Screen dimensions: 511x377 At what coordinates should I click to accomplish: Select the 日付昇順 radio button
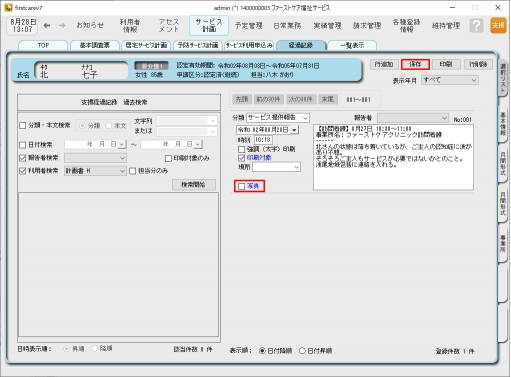click(302, 351)
